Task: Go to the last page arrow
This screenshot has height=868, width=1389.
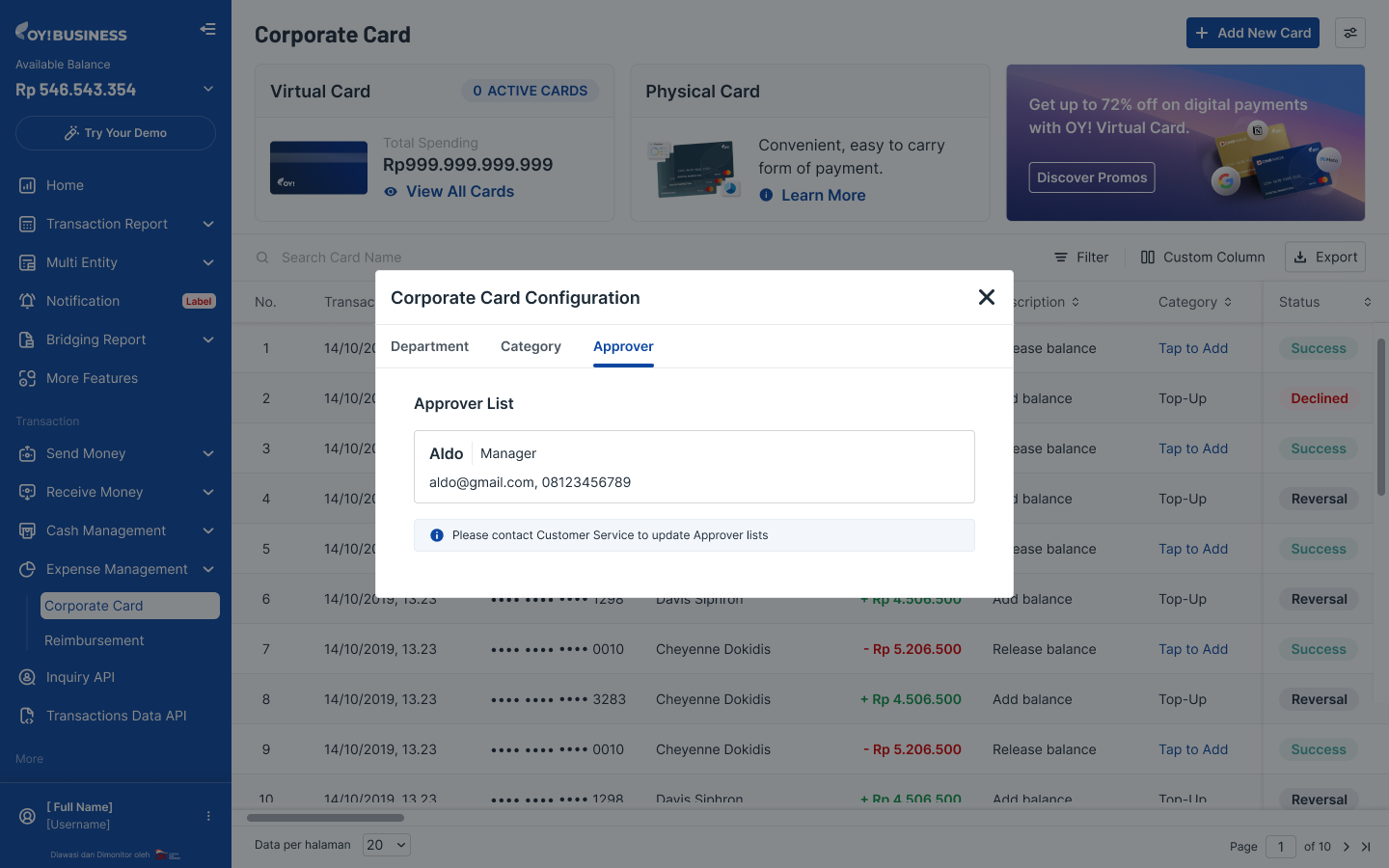Action: pos(1366,847)
